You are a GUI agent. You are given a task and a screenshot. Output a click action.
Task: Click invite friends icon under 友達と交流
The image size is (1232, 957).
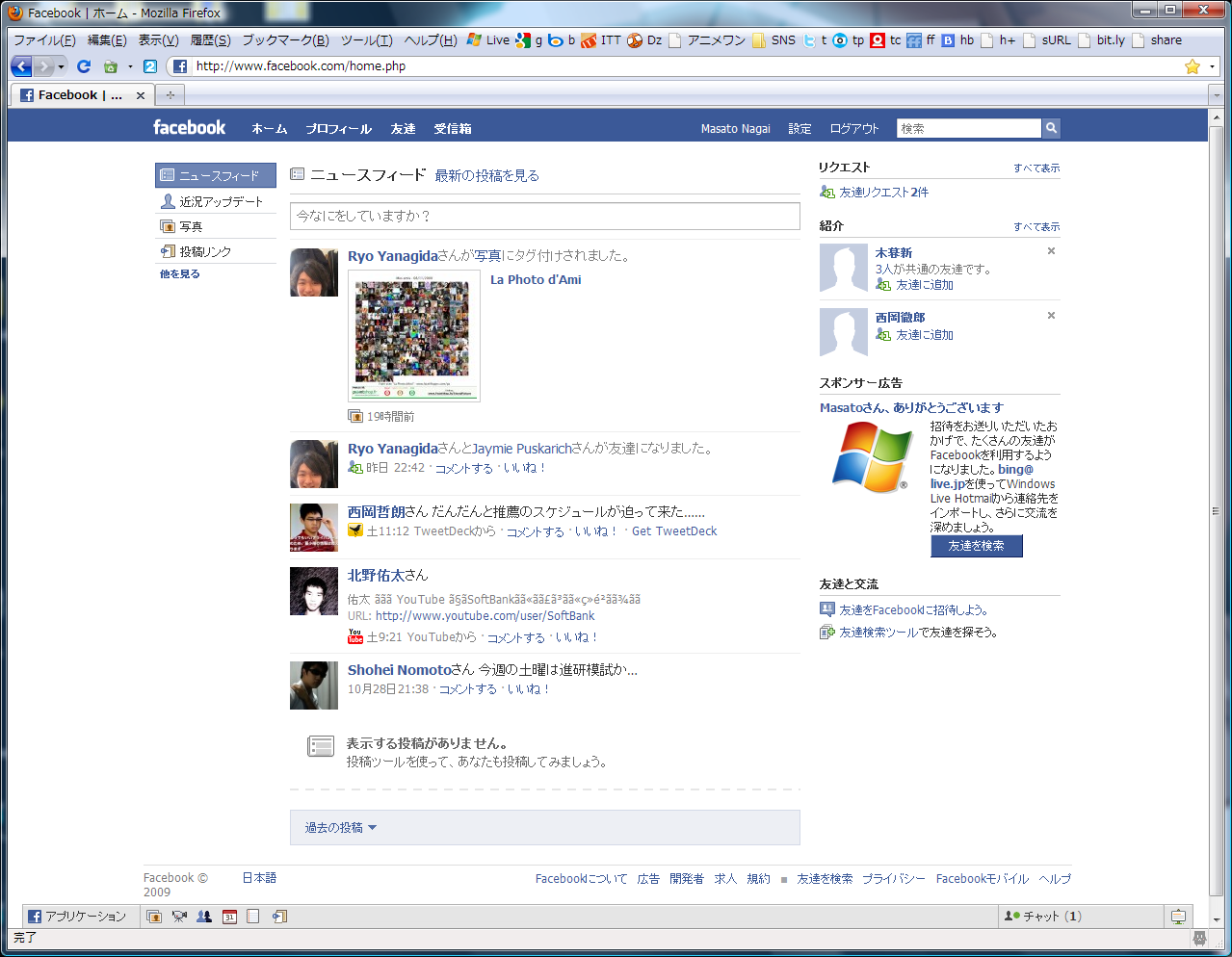827,609
